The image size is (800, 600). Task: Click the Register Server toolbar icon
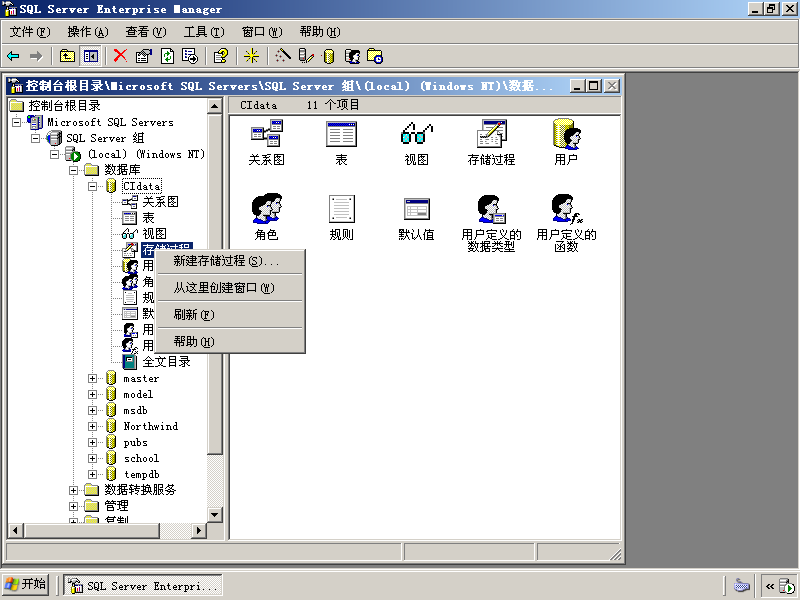[x=306, y=56]
